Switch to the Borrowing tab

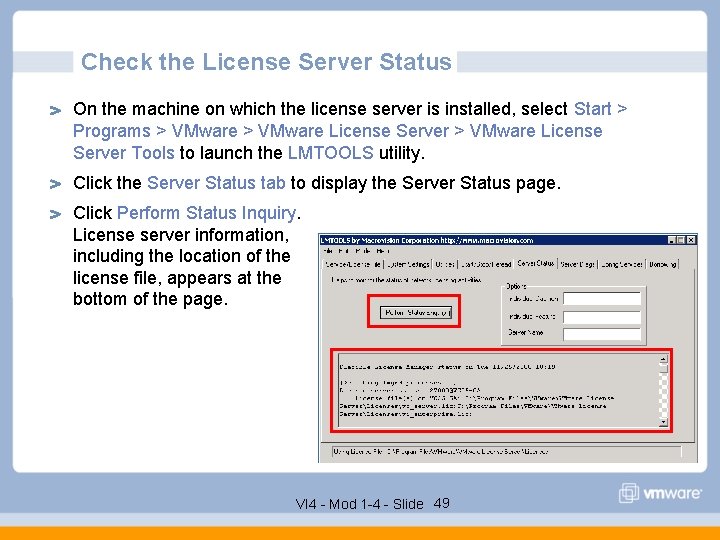point(662,264)
